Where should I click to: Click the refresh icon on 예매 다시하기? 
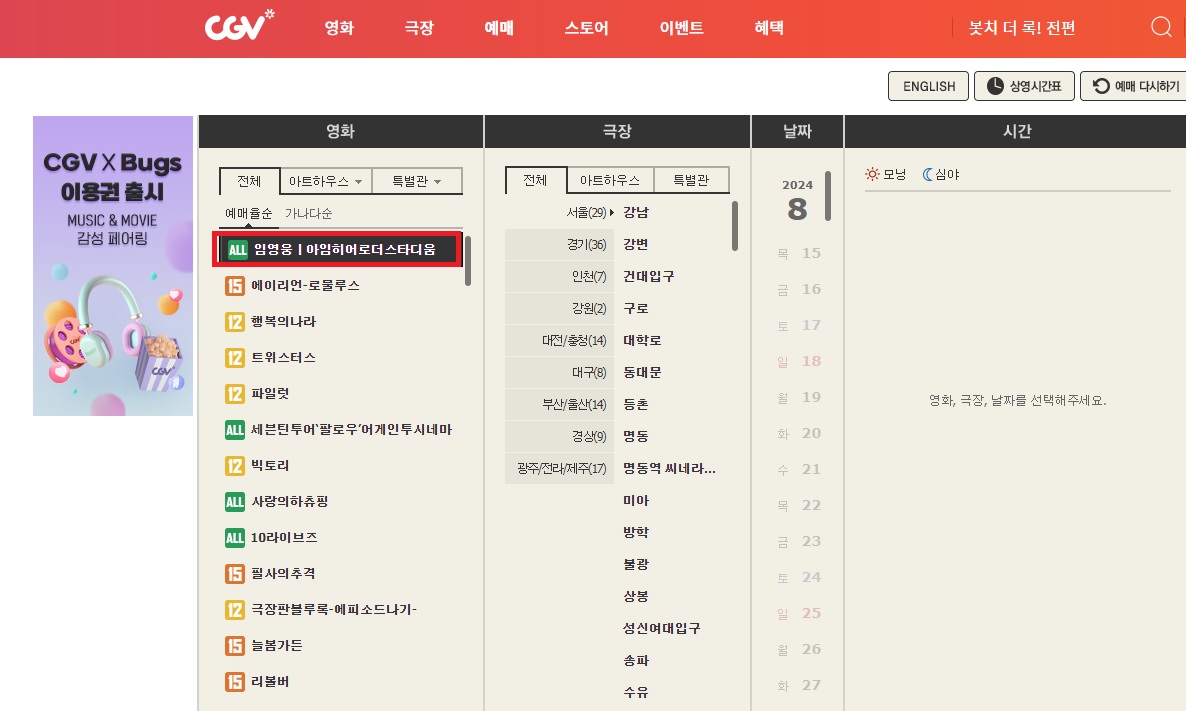pos(1100,86)
